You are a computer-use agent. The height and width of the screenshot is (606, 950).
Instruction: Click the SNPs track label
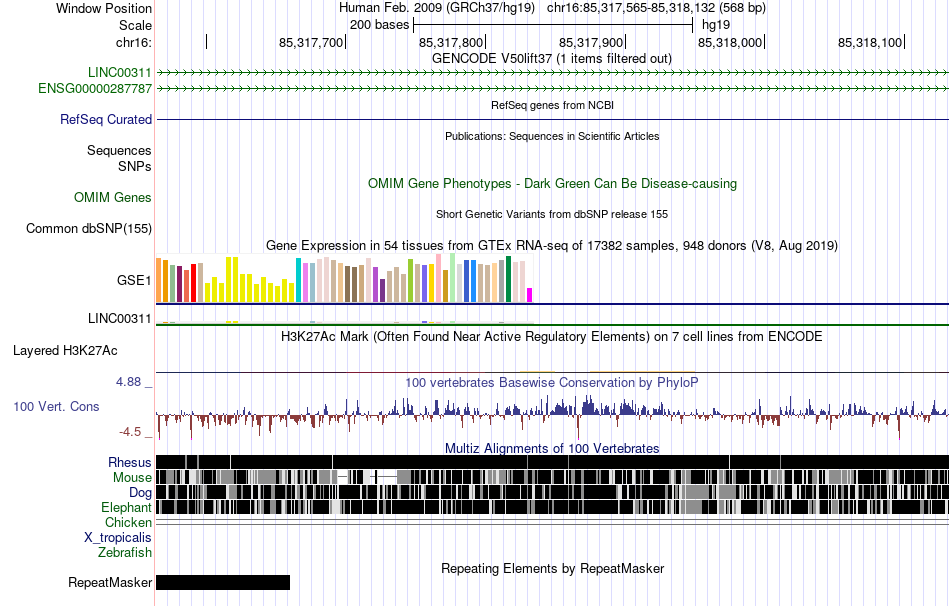(135, 166)
